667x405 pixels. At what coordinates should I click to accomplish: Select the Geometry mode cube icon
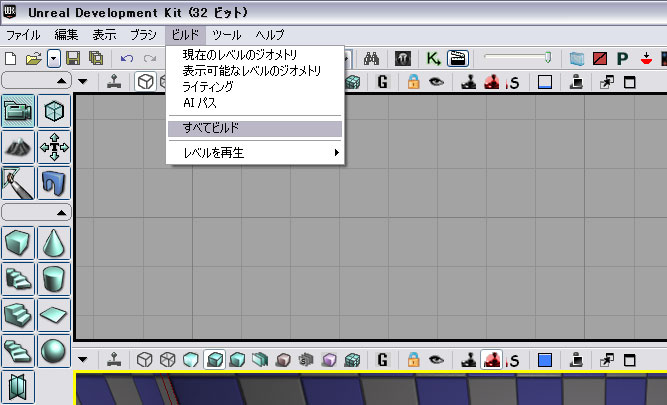(x=54, y=111)
